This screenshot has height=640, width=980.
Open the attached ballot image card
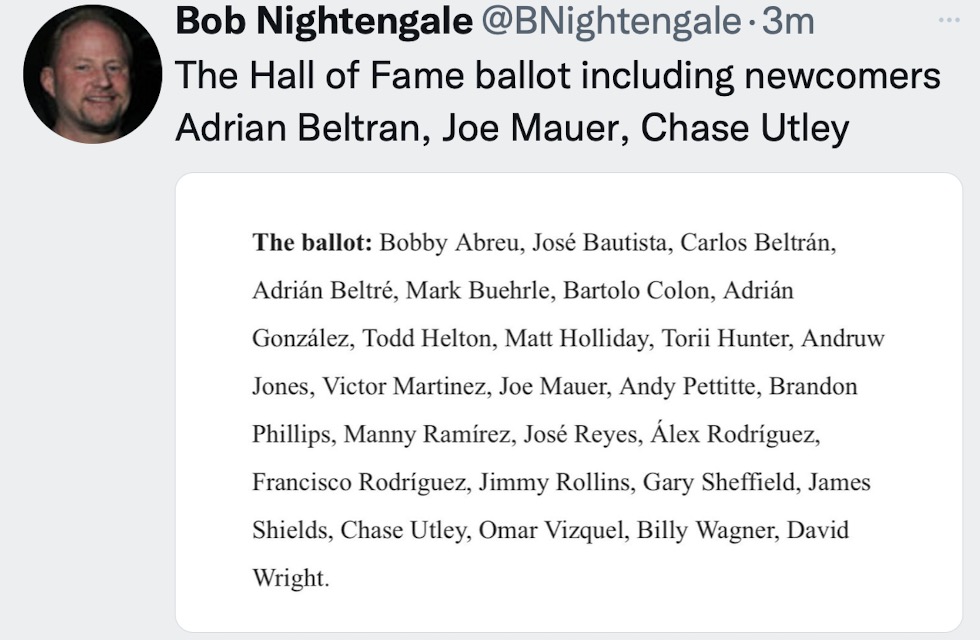568,402
